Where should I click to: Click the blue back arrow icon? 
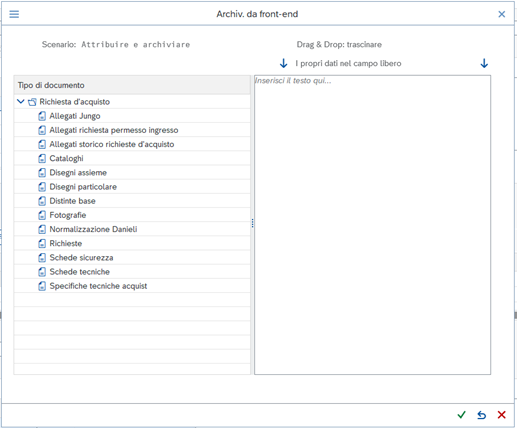point(481,415)
